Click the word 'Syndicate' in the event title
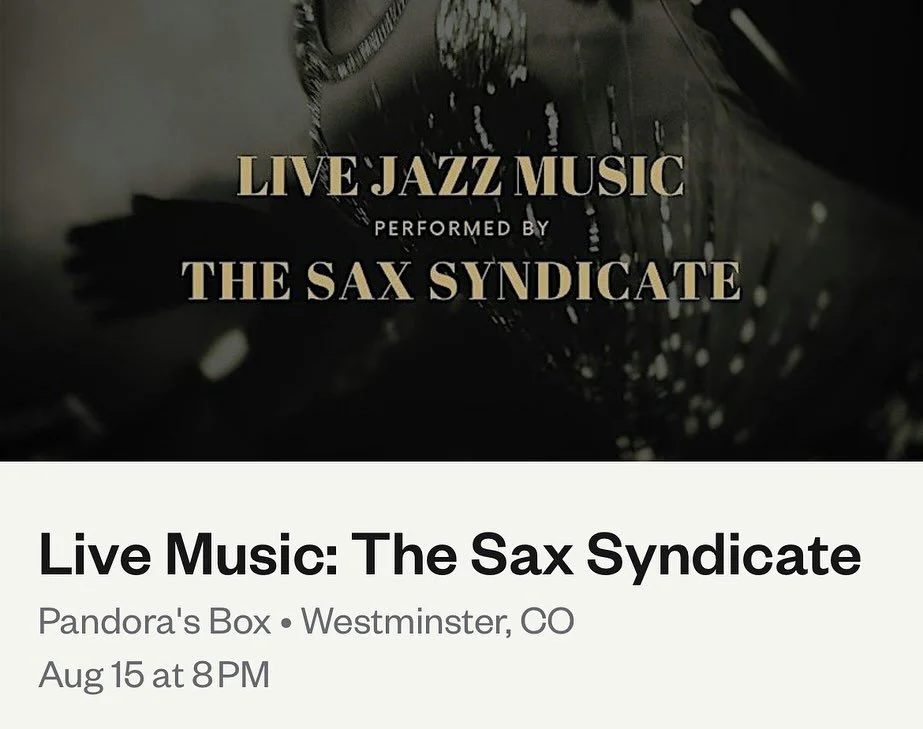Viewport: 923px width, 729px height. [x=723, y=556]
